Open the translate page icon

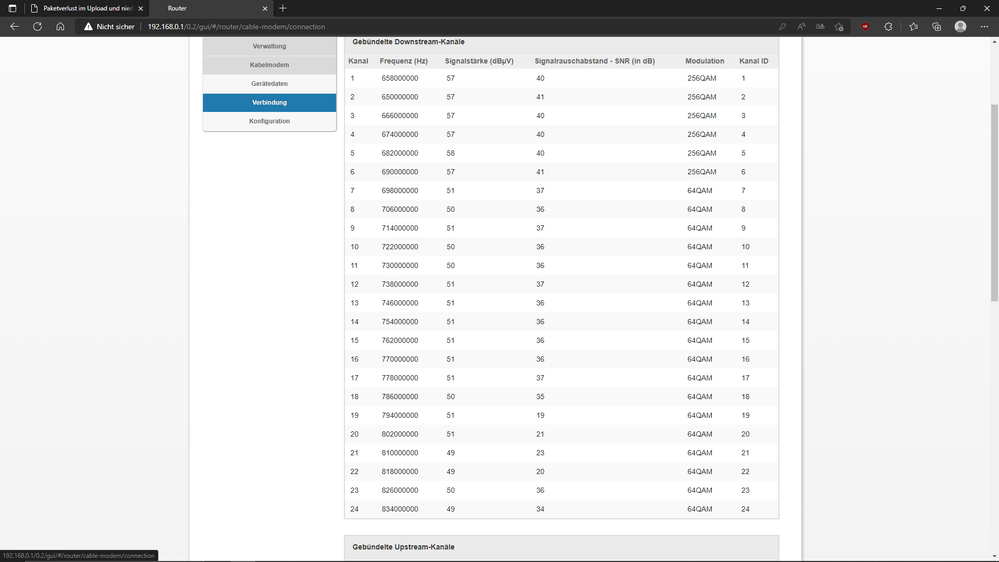(820, 27)
